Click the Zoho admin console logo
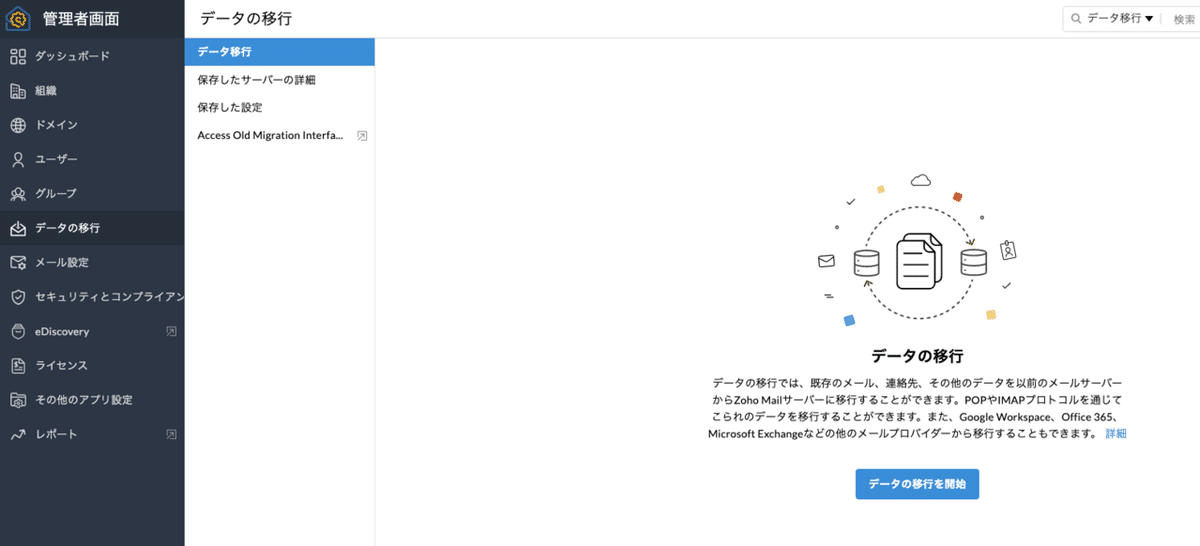The image size is (1200, 546). tap(19, 18)
